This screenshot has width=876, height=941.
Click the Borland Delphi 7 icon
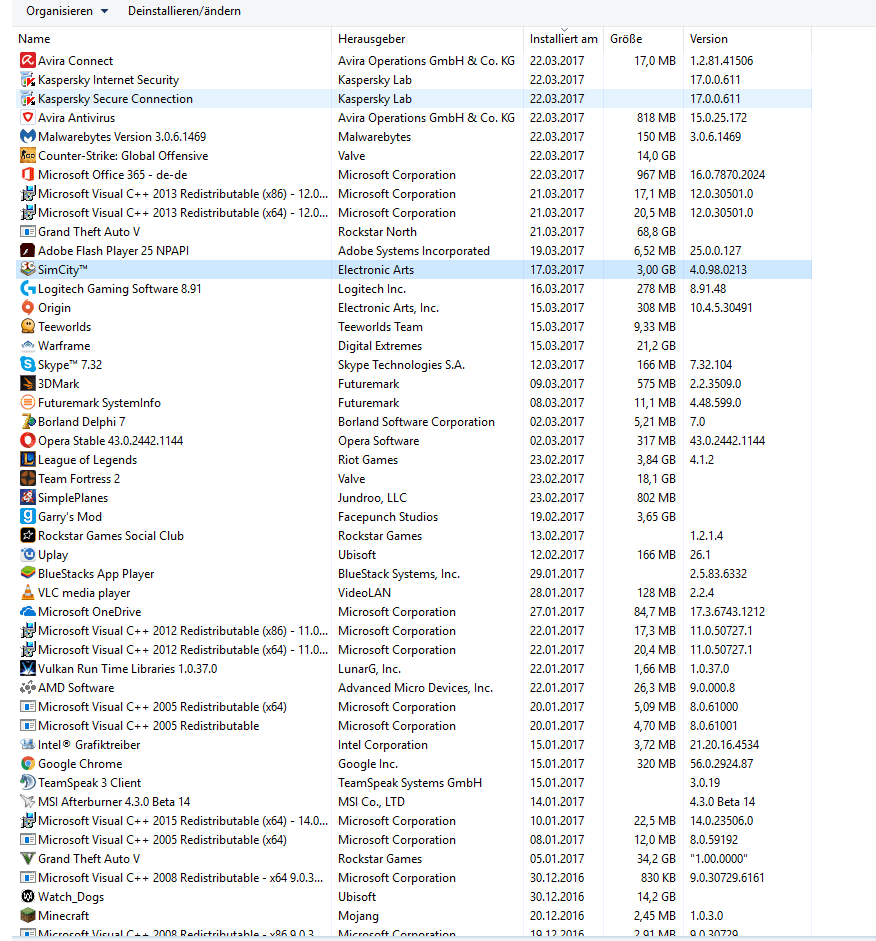[28, 422]
